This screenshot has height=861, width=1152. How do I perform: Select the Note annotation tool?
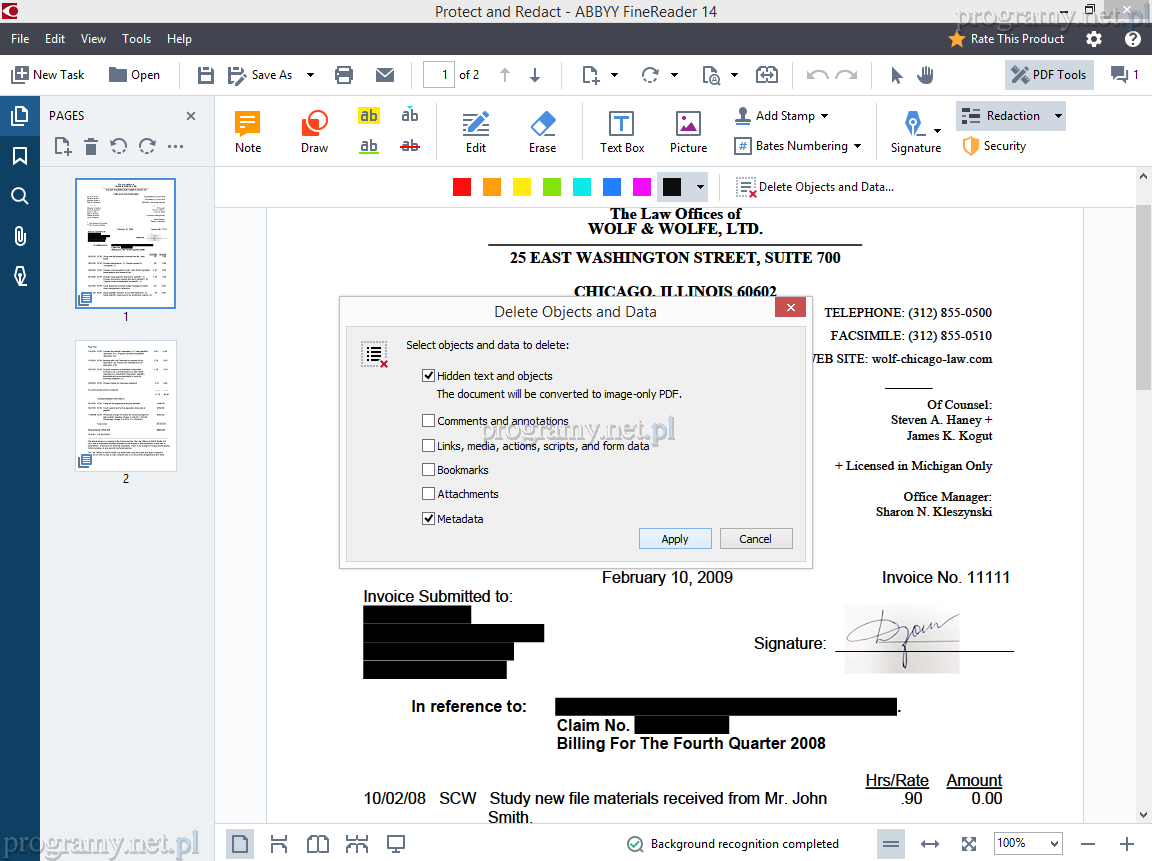[x=247, y=131]
